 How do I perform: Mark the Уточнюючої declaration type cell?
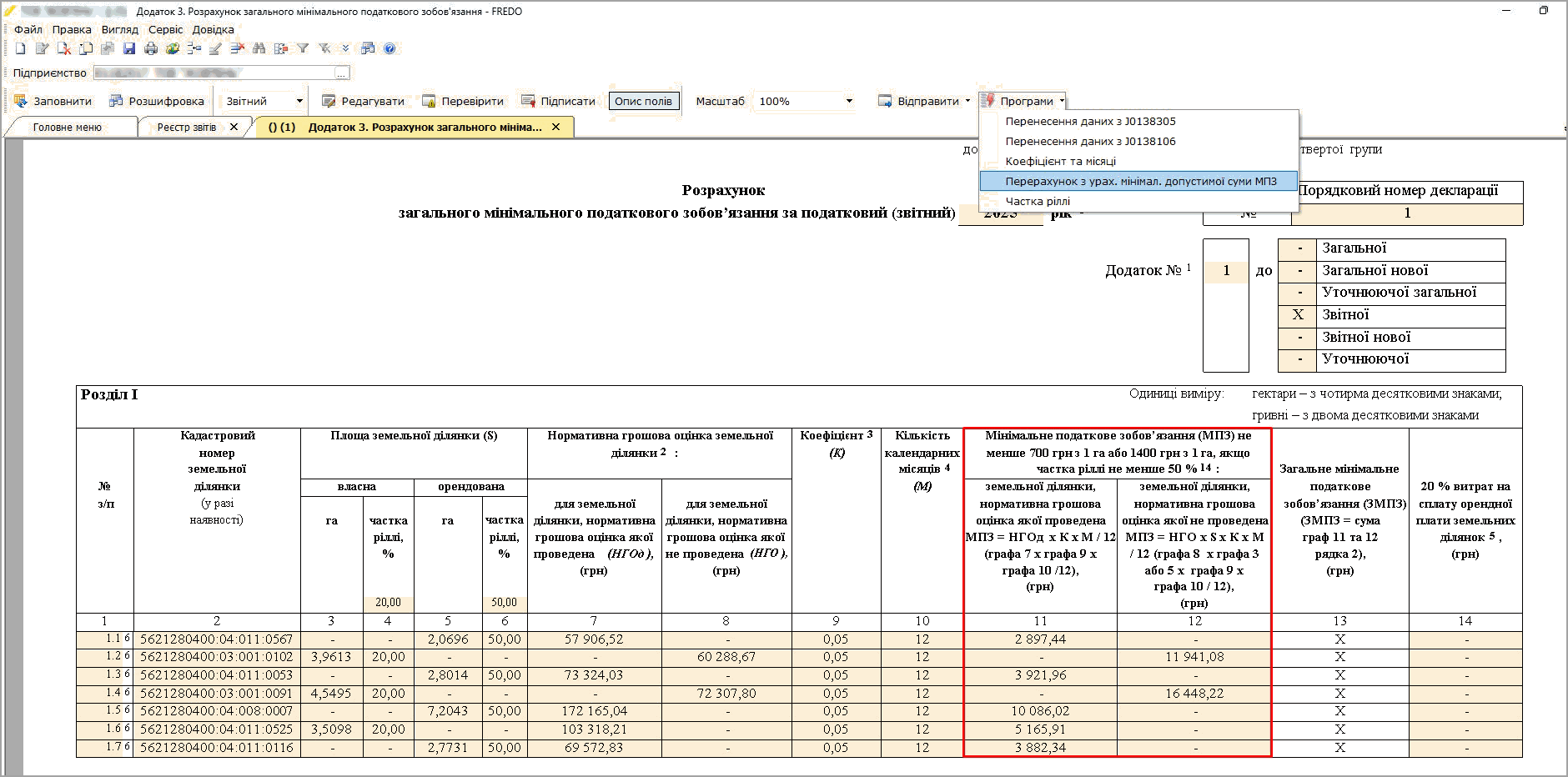1298,360
